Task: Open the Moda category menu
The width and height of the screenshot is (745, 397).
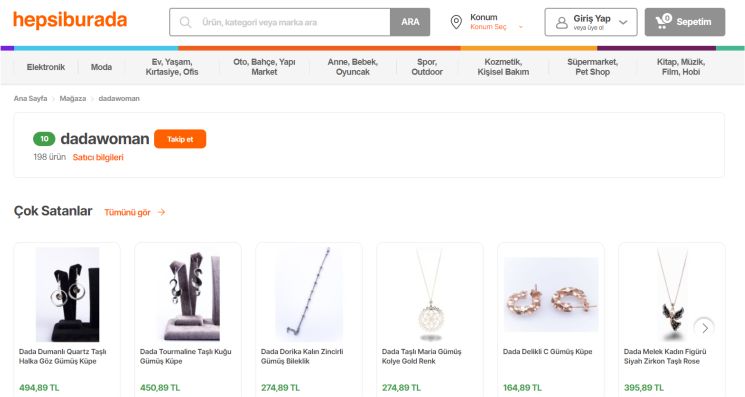Action: 101,67
